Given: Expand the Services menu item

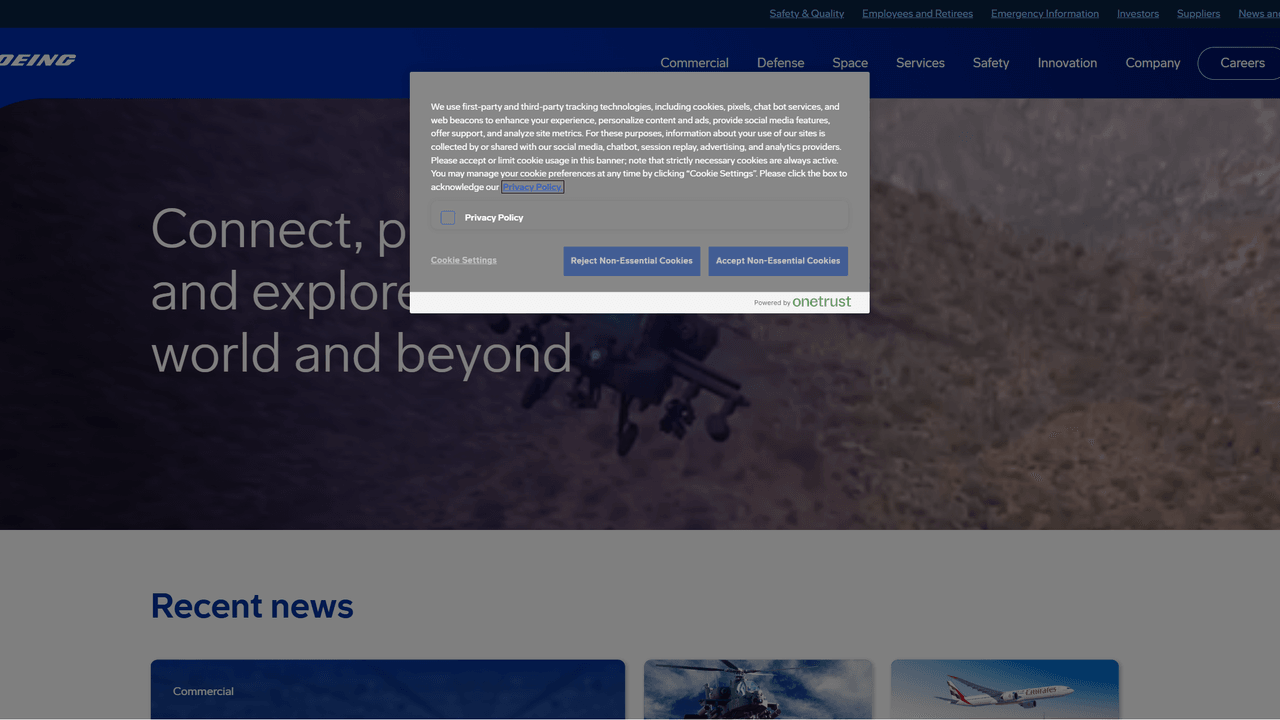Looking at the screenshot, I should tap(920, 63).
